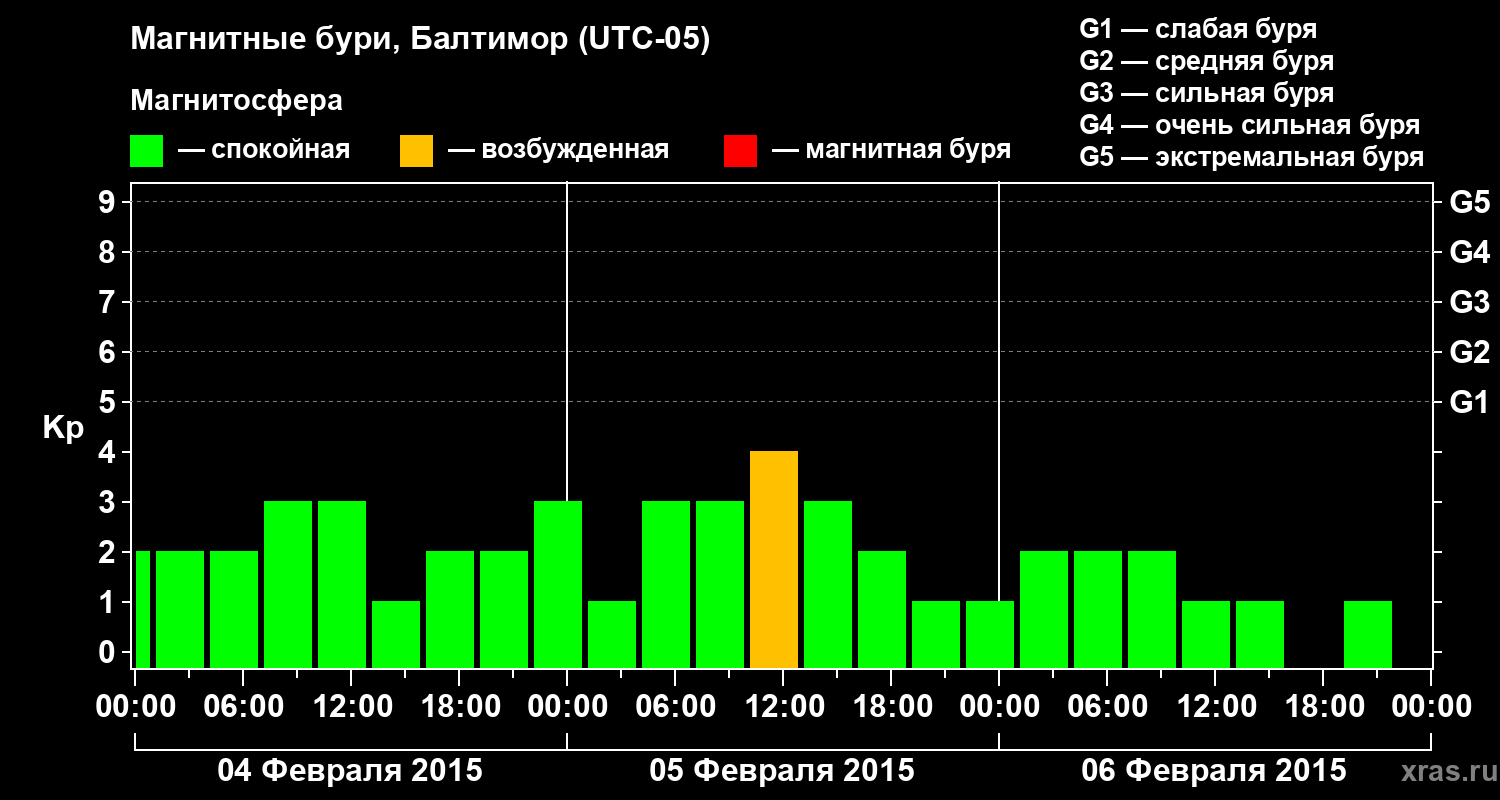Image resolution: width=1500 pixels, height=800 pixels.
Task: Click the chart title 'Магнитные бури, Балтимор (UTC-05)'
Action: click(x=420, y=41)
